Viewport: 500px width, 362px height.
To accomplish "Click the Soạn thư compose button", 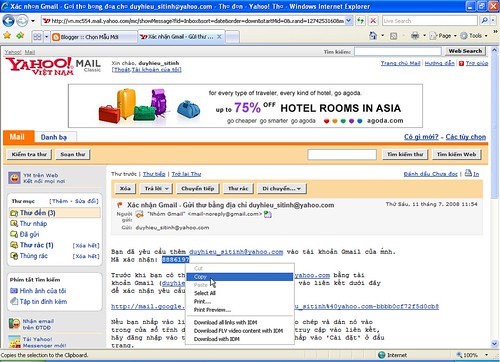I will [73, 154].
